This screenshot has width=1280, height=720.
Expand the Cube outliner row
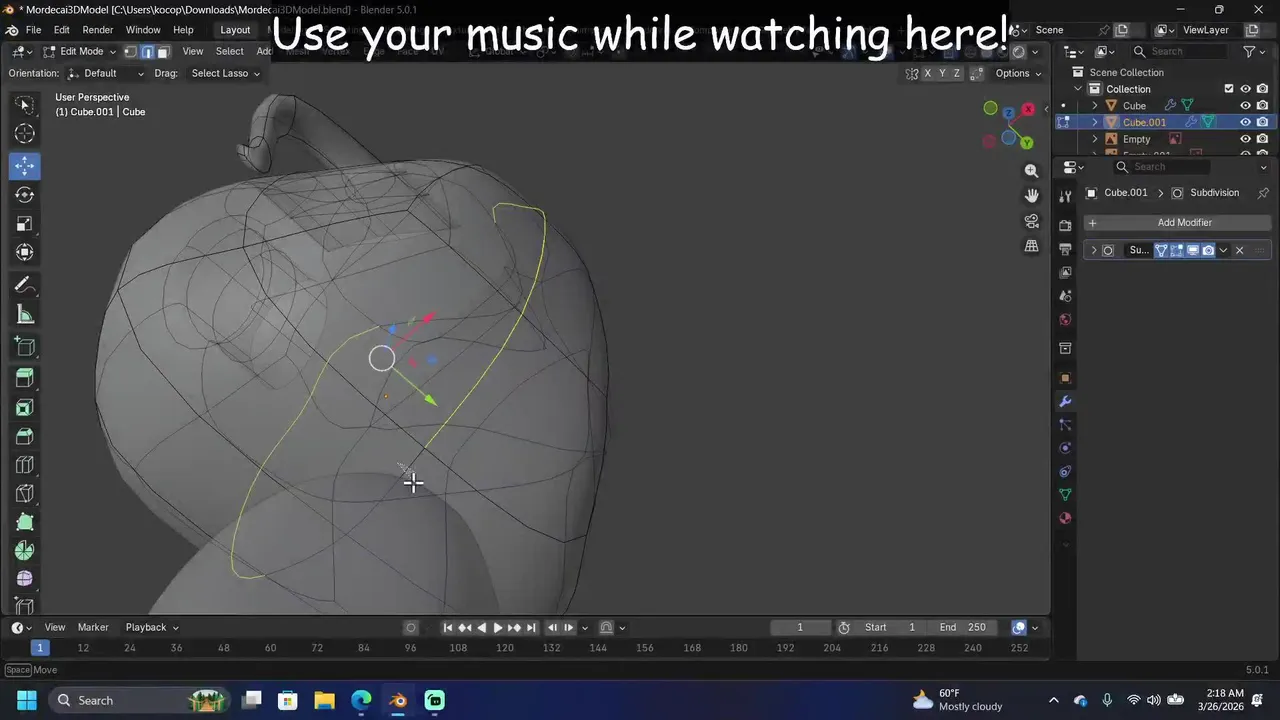(1094, 105)
